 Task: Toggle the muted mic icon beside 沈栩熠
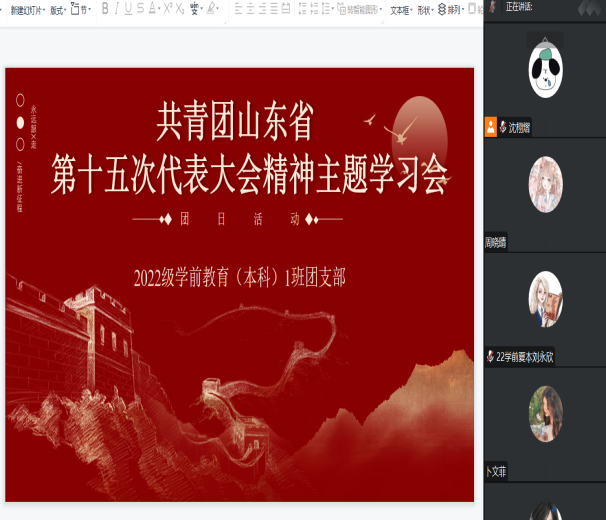503,127
